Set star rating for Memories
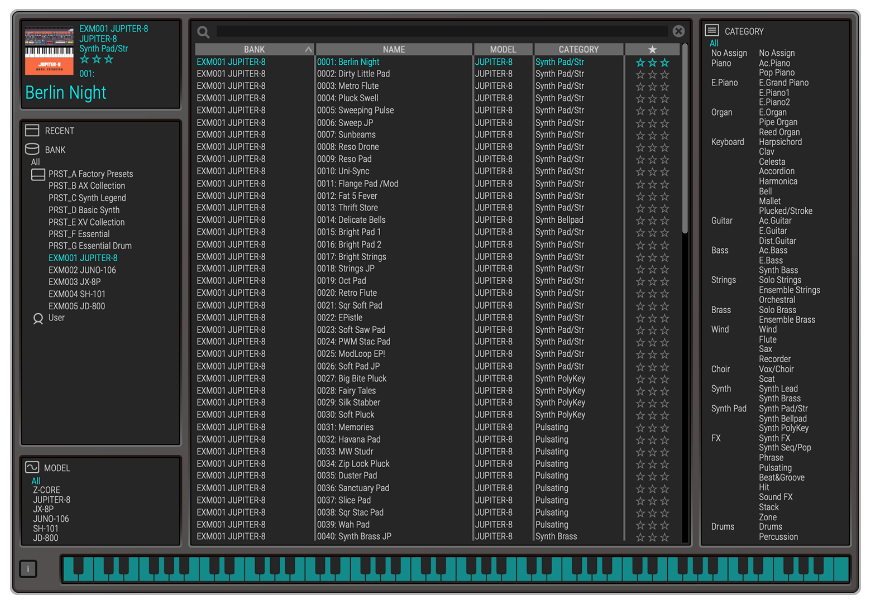The height and width of the screenshot is (609, 869). click(x=652, y=428)
